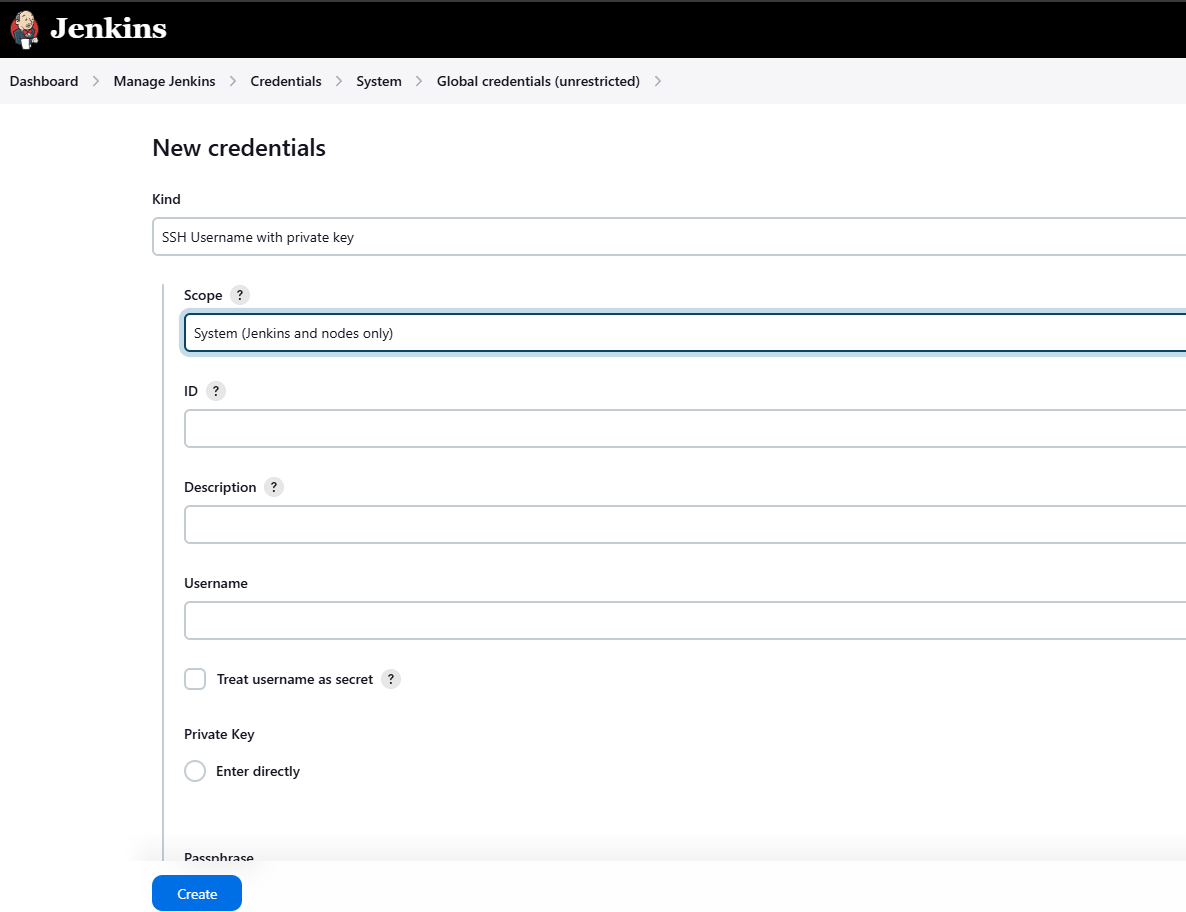Screen dimensions: 1186x912
Task: Navigate to Credentials breadcrumb
Action: coord(286,81)
